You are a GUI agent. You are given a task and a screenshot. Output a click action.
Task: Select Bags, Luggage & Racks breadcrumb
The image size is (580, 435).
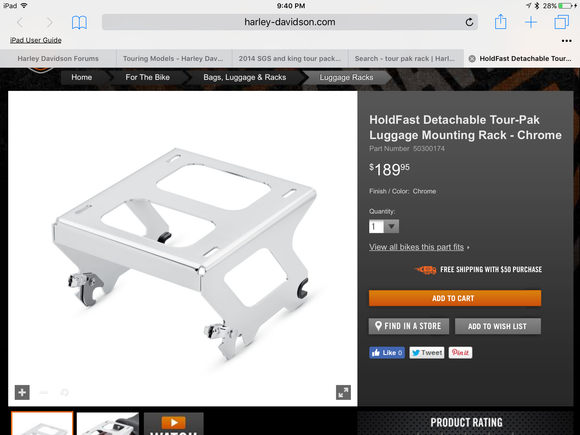(245, 77)
